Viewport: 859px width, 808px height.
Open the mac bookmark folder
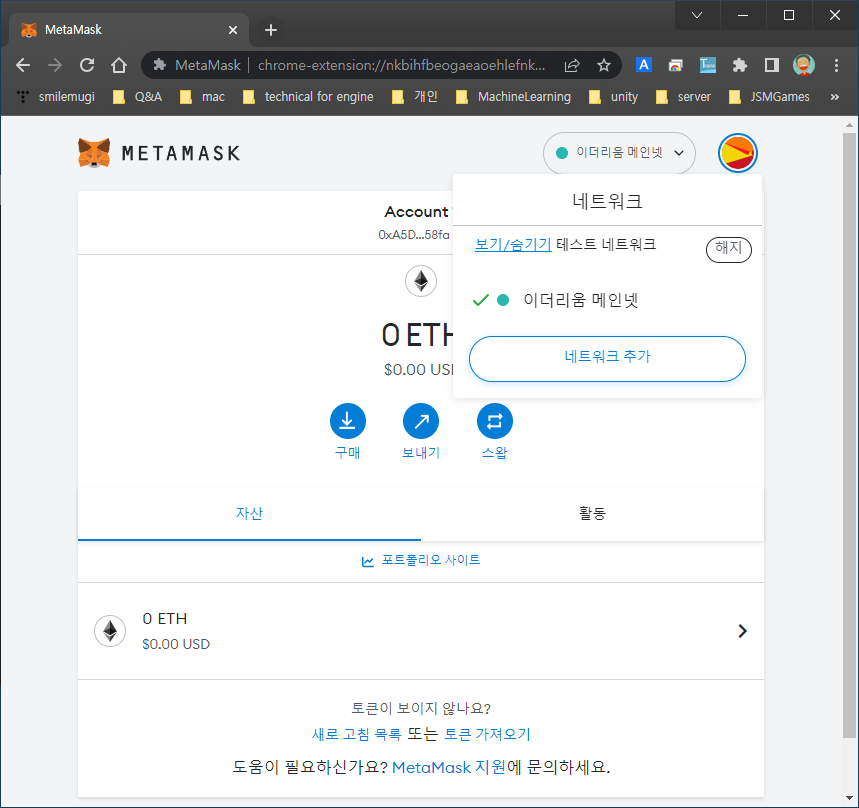point(202,96)
